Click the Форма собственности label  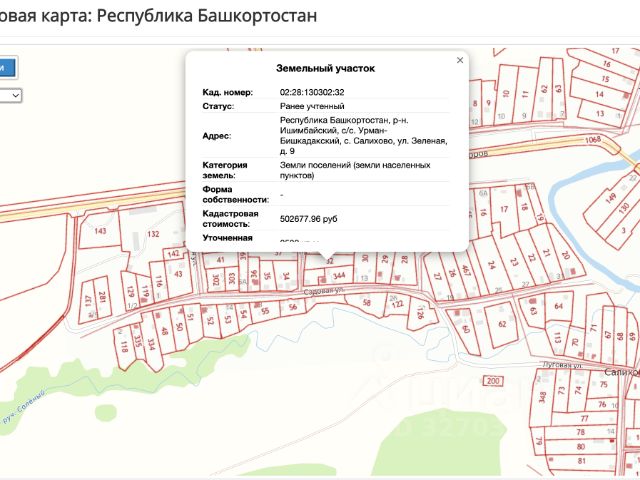(x=236, y=195)
